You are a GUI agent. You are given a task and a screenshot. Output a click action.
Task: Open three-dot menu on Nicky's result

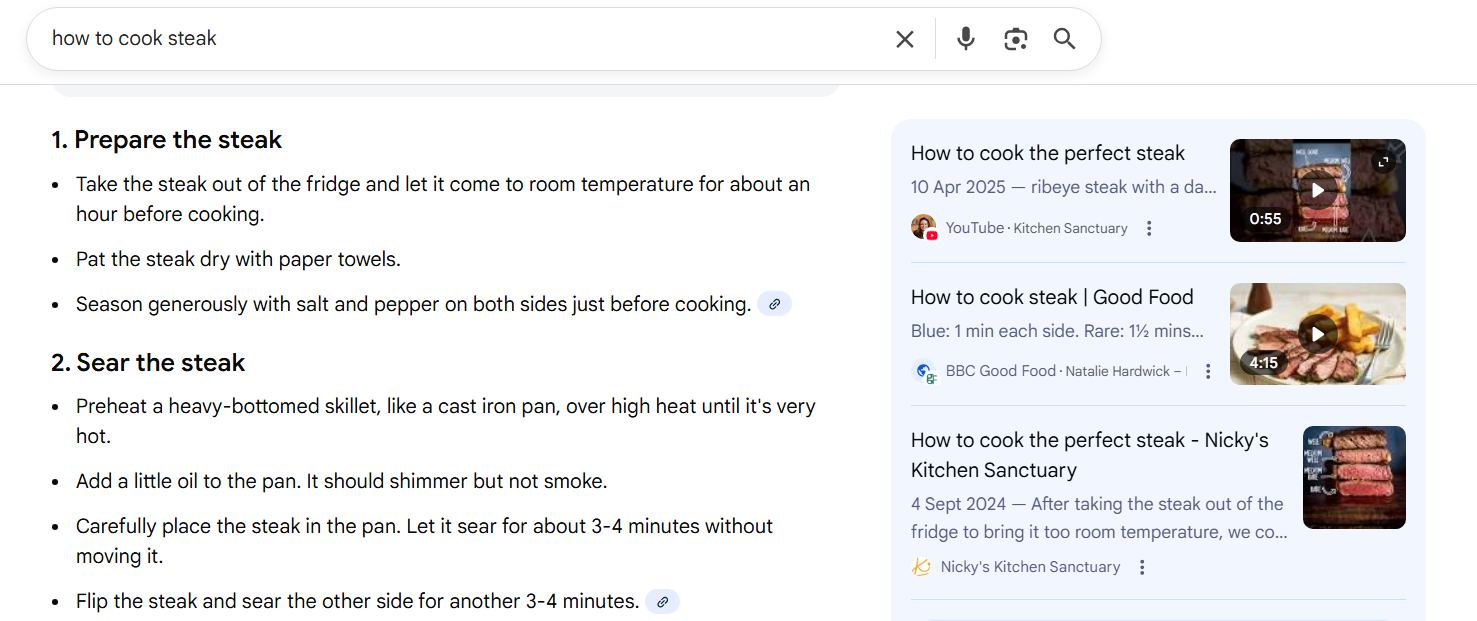point(1141,566)
